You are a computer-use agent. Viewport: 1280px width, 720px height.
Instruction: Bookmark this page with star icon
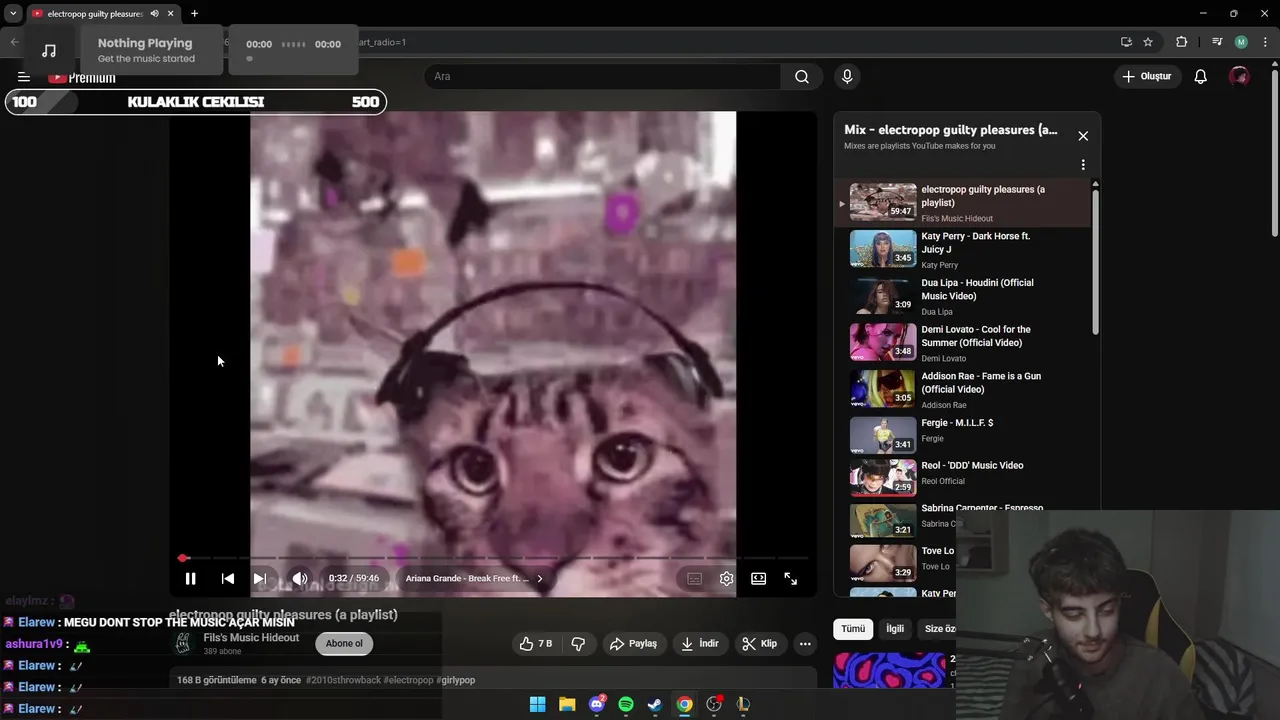pyautogui.click(x=1148, y=42)
